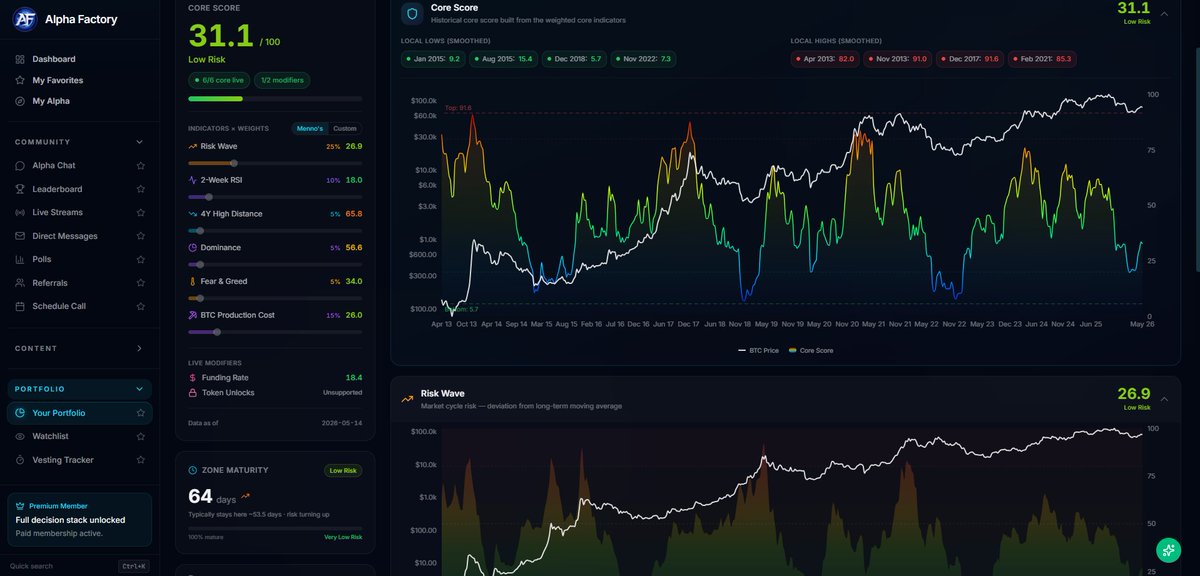Screen dimensions: 1200x576
Task: Click the Fear & Greed thermometer icon
Action: (193, 281)
